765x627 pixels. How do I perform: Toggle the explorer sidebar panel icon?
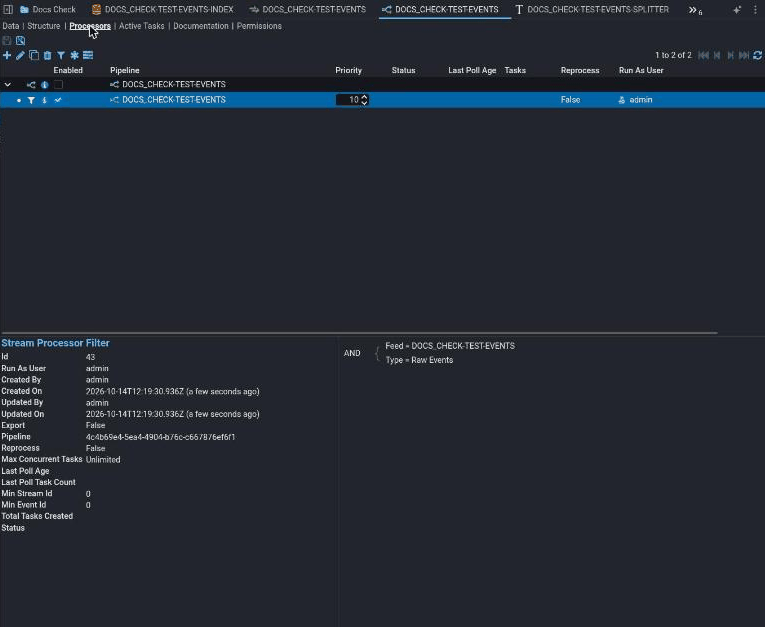[x=8, y=9]
